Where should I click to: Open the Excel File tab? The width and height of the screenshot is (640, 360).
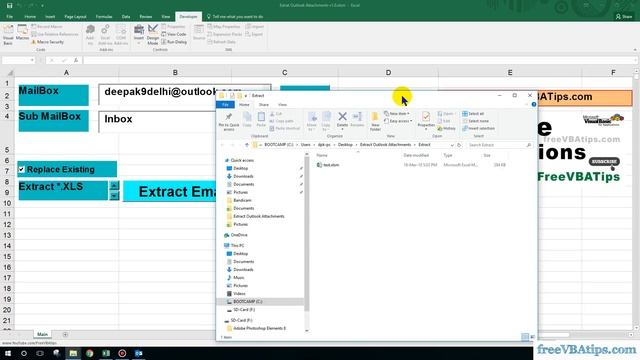pyautogui.click(x=9, y=17)
